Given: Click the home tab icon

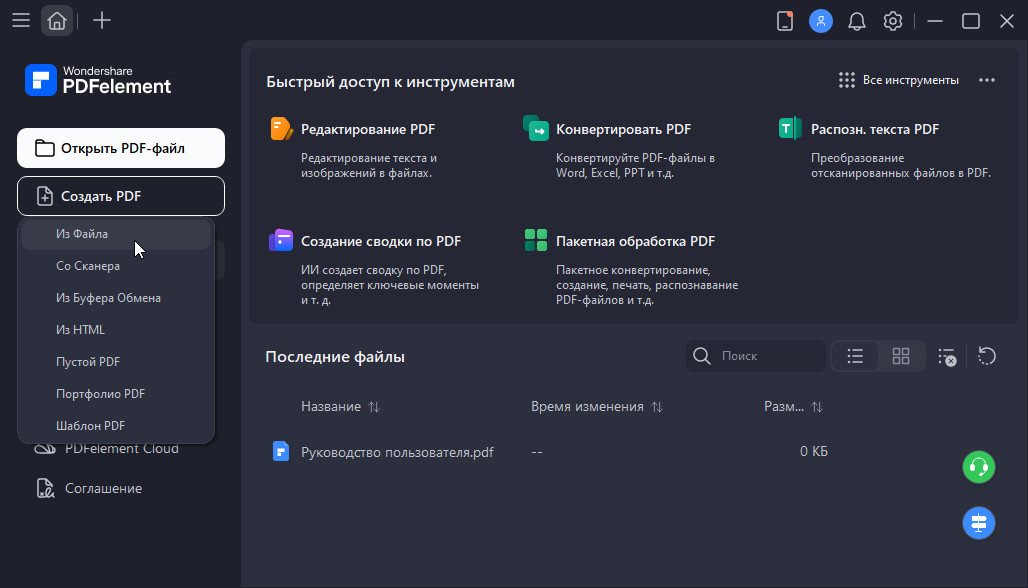Looking at the screenshot, I should point(57,21).
